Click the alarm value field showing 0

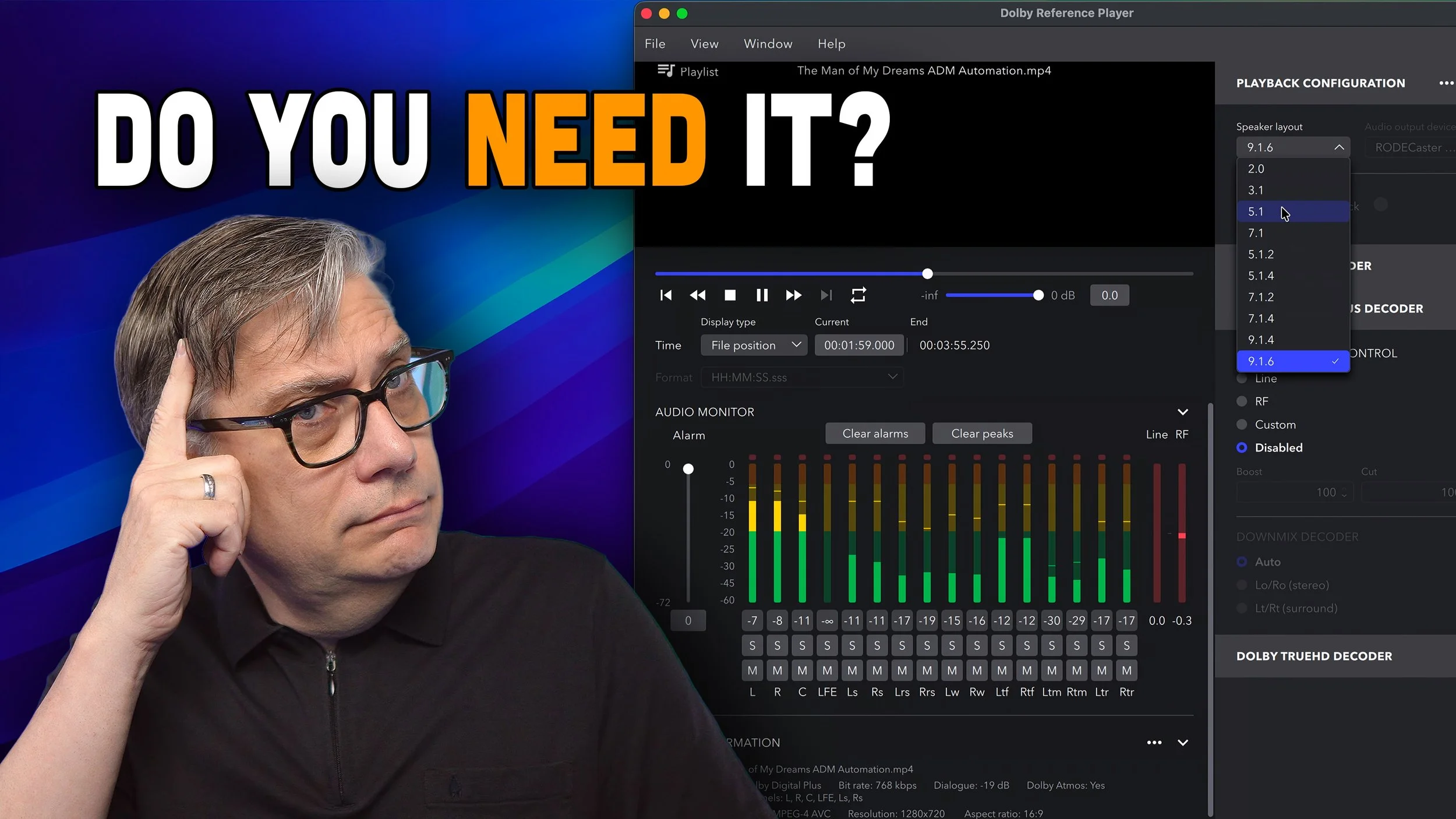688,621
